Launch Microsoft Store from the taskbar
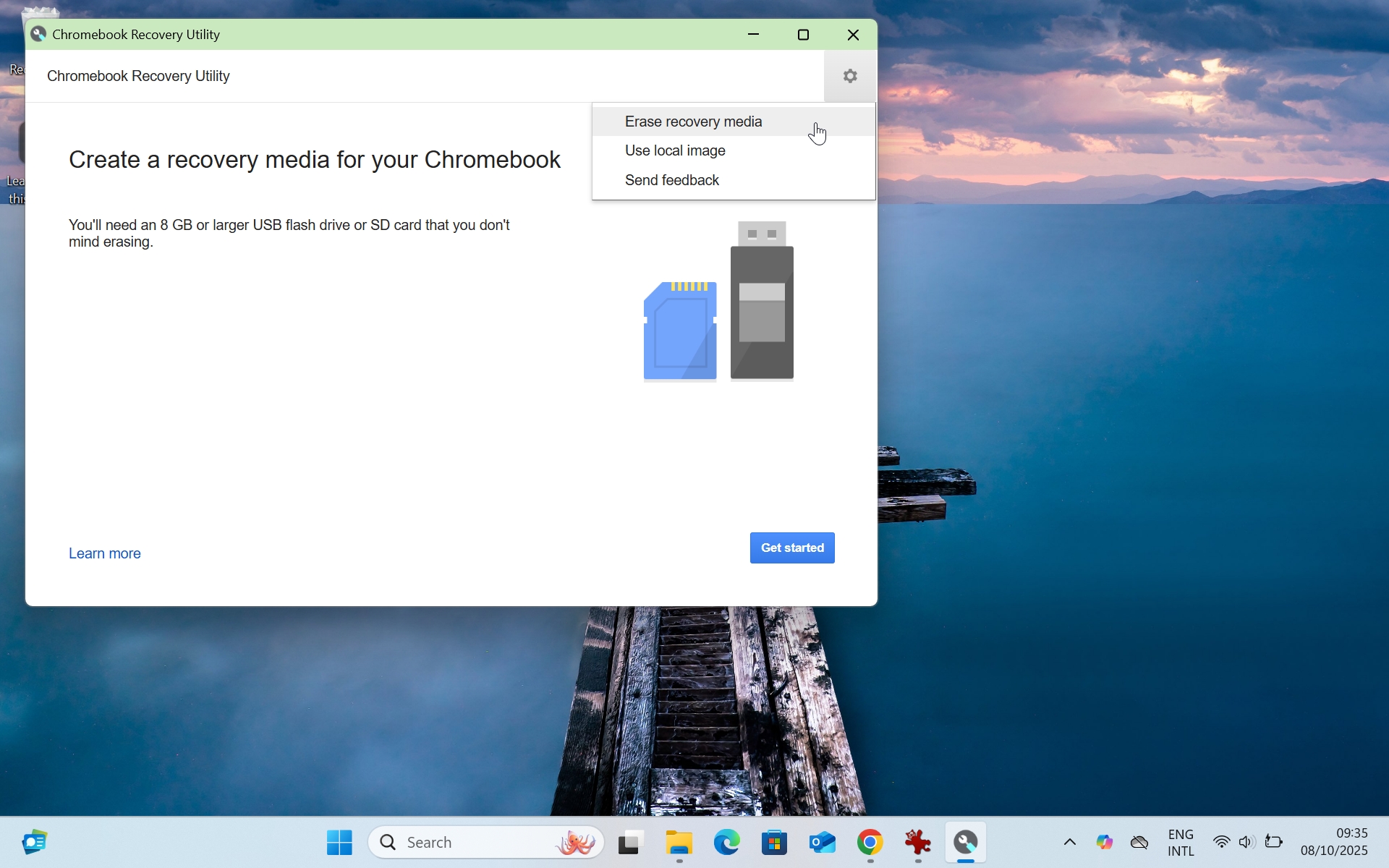The image size is (1389, 868). (x=774, y=842)
